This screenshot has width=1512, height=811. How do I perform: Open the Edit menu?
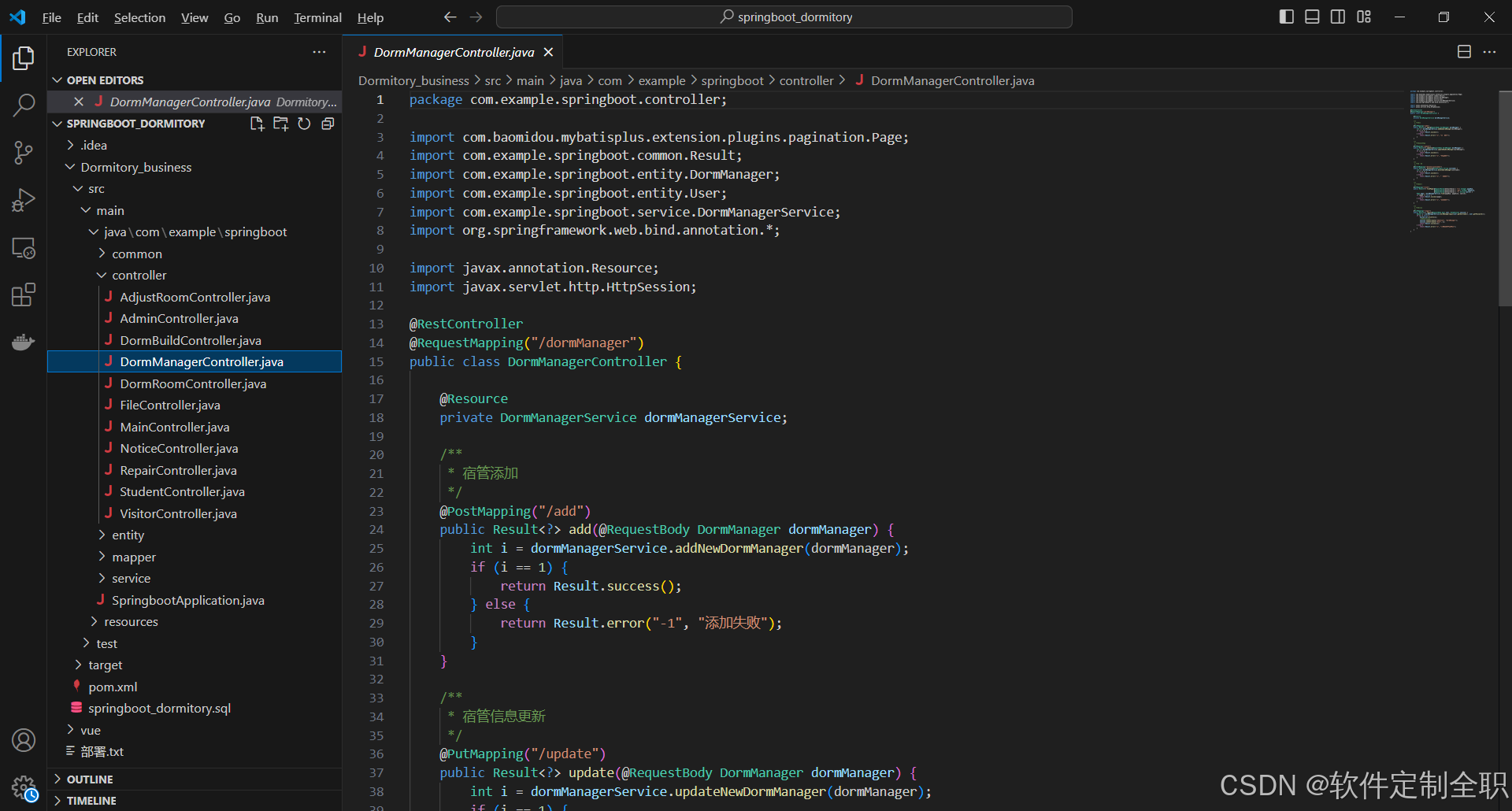pyautogui.click(x=87, y=17)
